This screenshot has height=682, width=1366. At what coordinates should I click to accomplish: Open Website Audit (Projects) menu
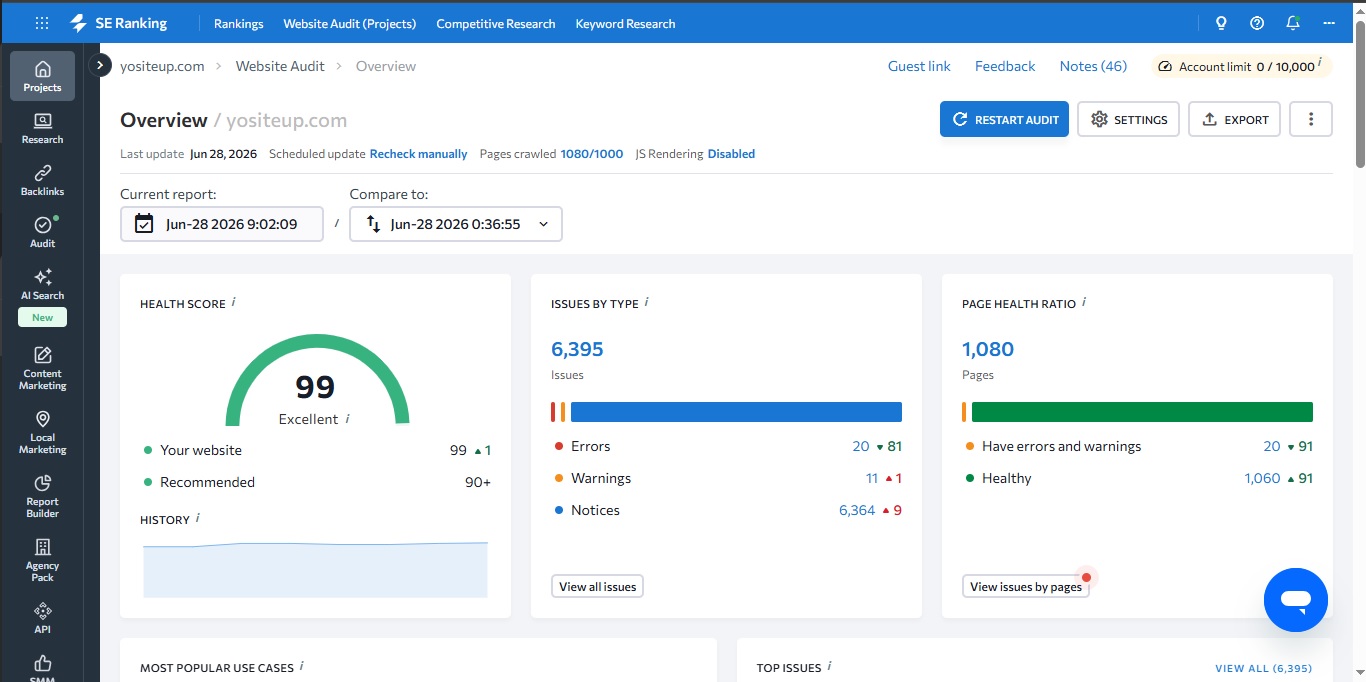350,23
